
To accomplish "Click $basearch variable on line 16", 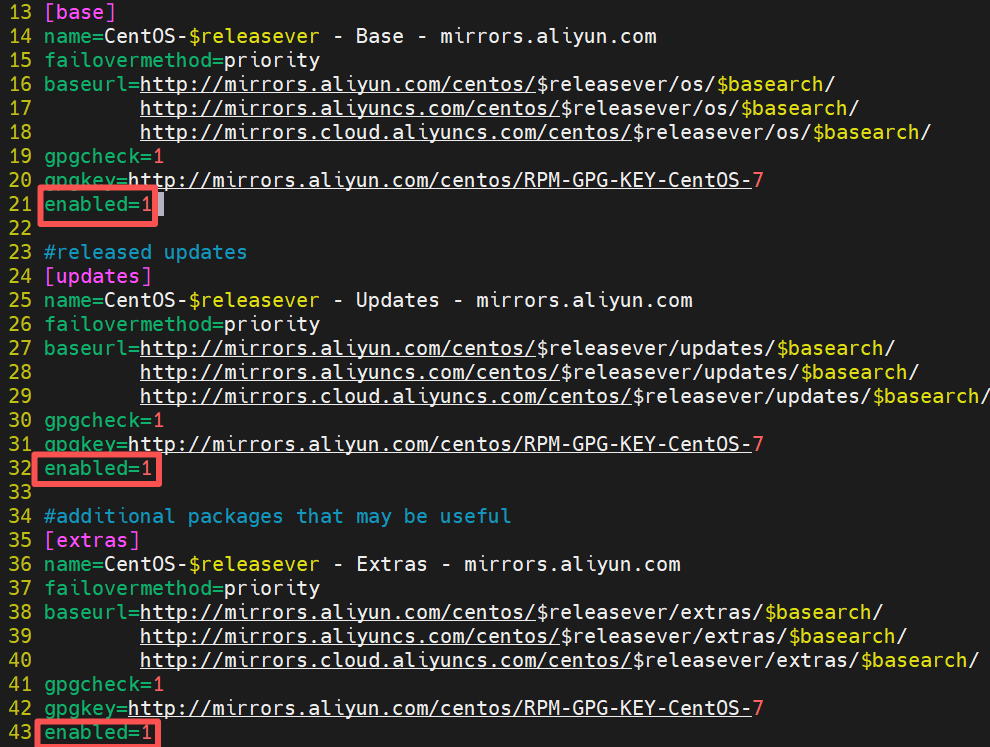I will coord(770,84).
